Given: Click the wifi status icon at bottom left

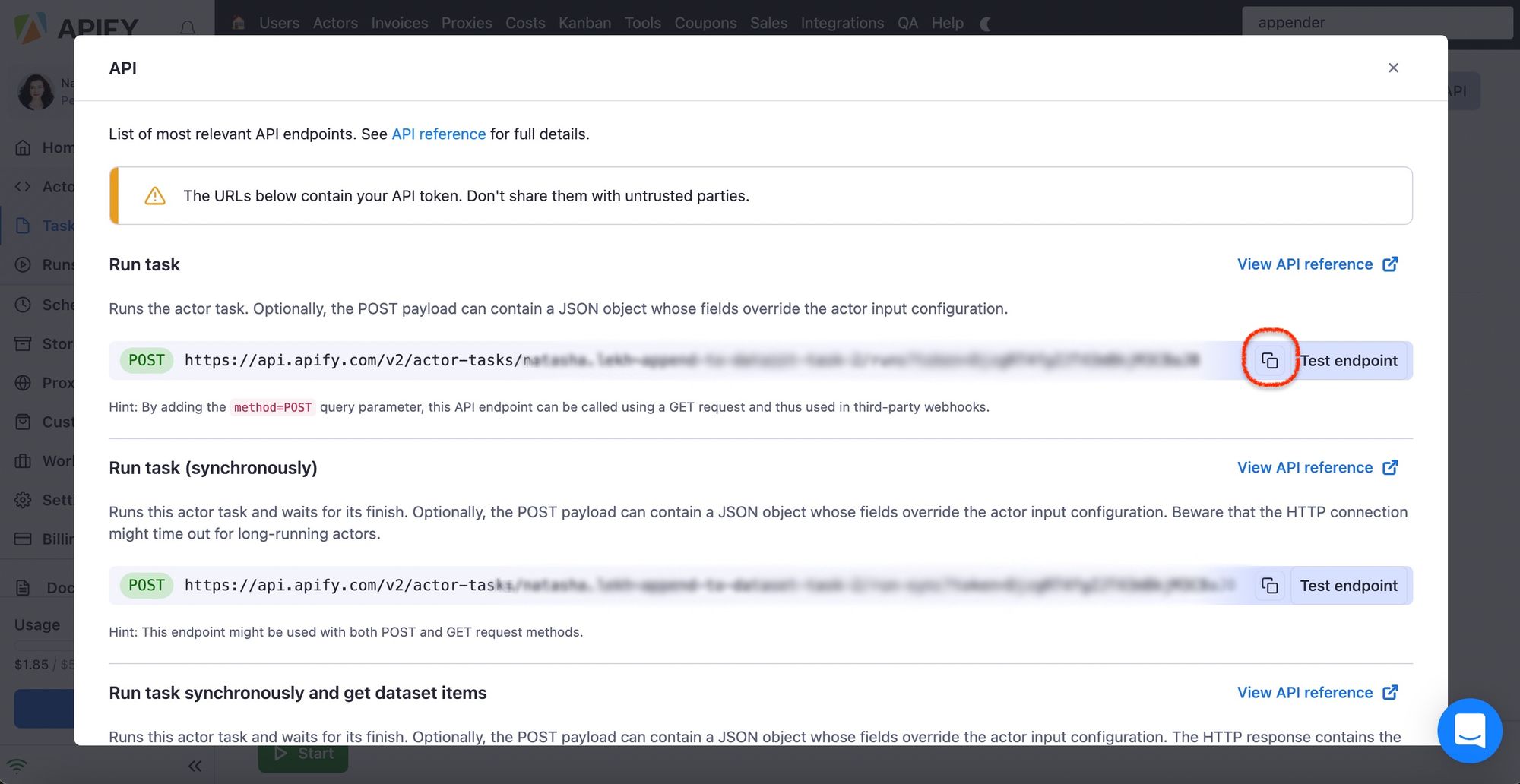Looking at the screenshot, I should pyautogui.click(x=17, y=765).
